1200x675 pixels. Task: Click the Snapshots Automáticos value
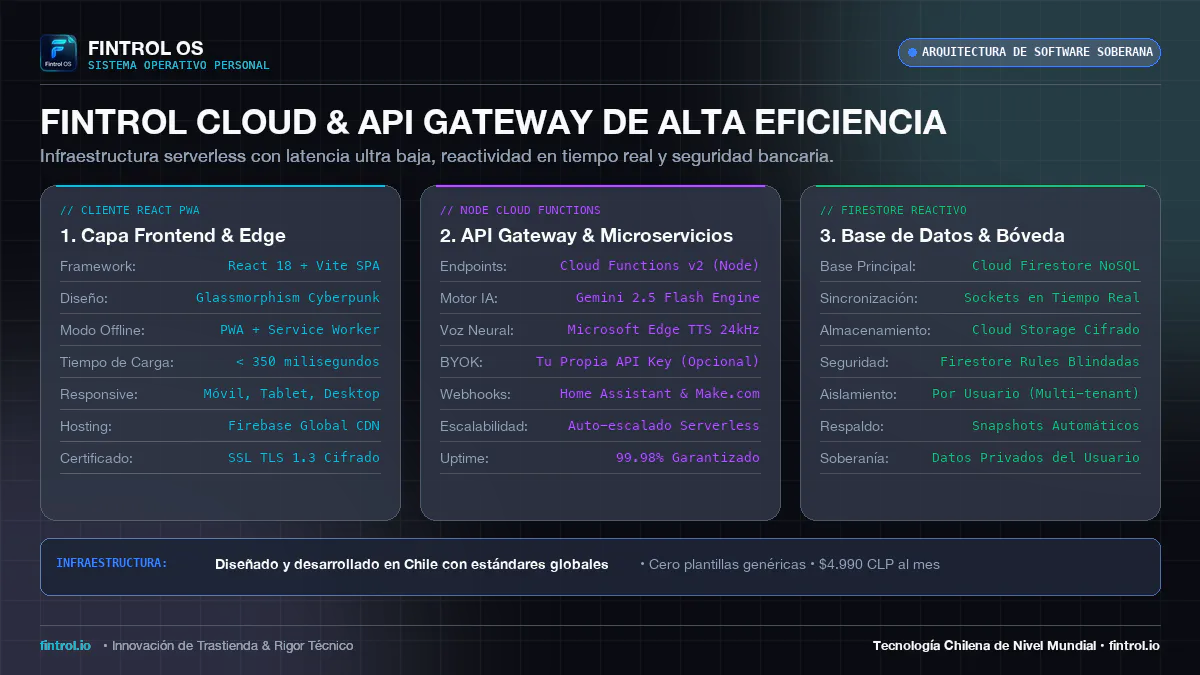click(1056, 426)
